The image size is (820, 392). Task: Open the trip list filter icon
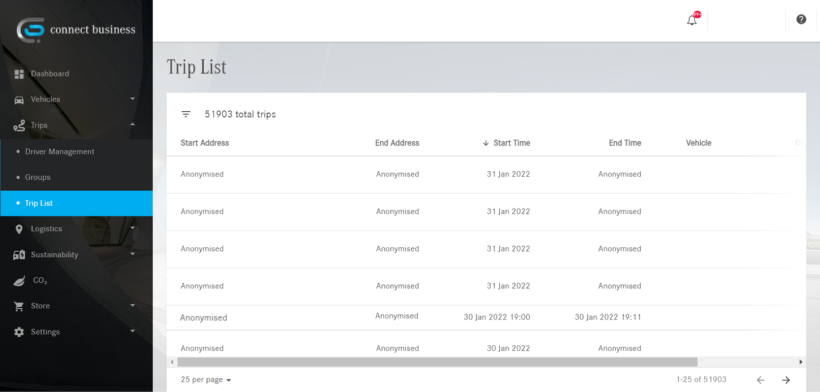186,114
